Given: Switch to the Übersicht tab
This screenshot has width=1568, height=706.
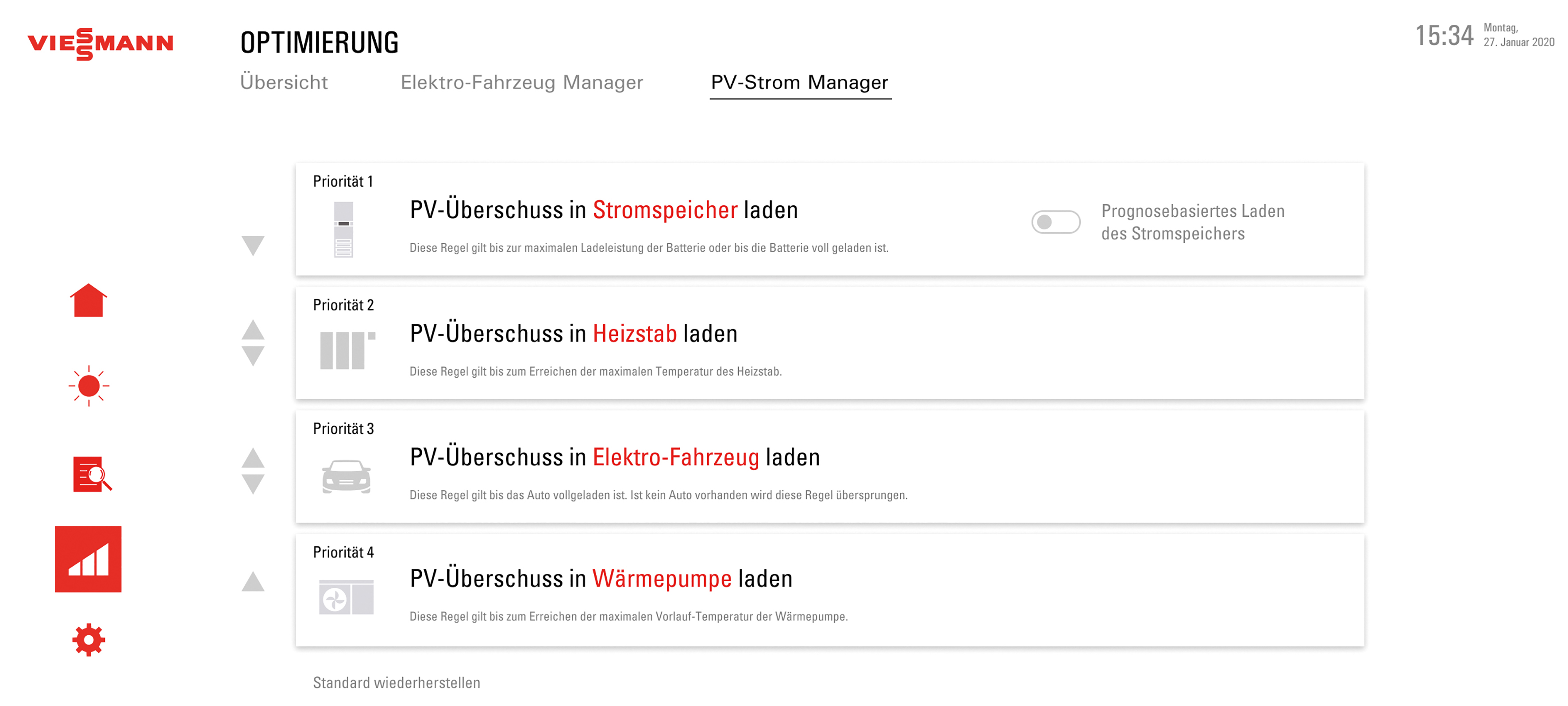Looking at the screenshot, I should tap(284, 82).
